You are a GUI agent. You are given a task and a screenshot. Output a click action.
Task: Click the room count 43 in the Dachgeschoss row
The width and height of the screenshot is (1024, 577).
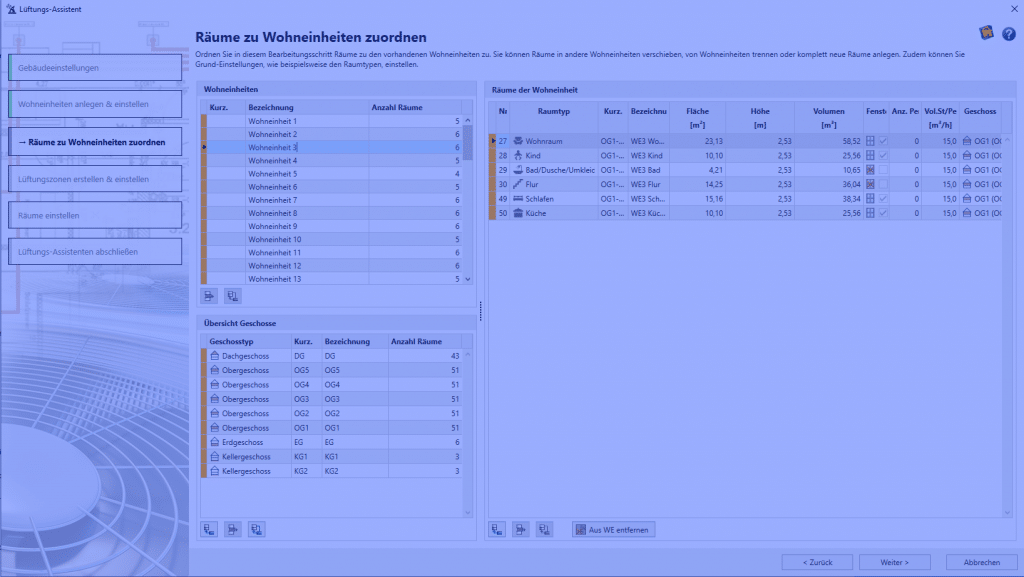click(x=455, y=356)
